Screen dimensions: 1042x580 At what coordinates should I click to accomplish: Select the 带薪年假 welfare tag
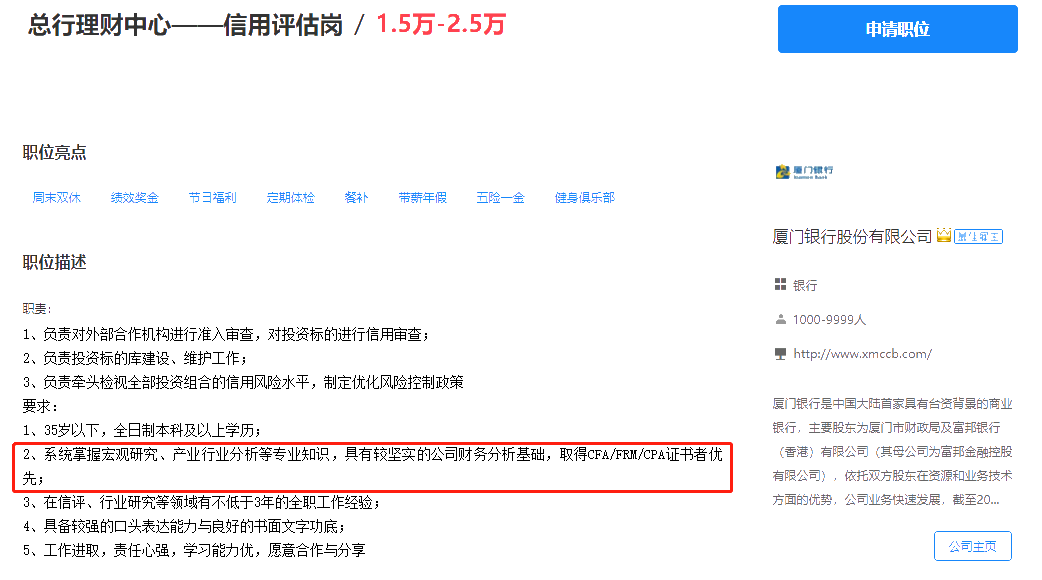coord(421,198)
